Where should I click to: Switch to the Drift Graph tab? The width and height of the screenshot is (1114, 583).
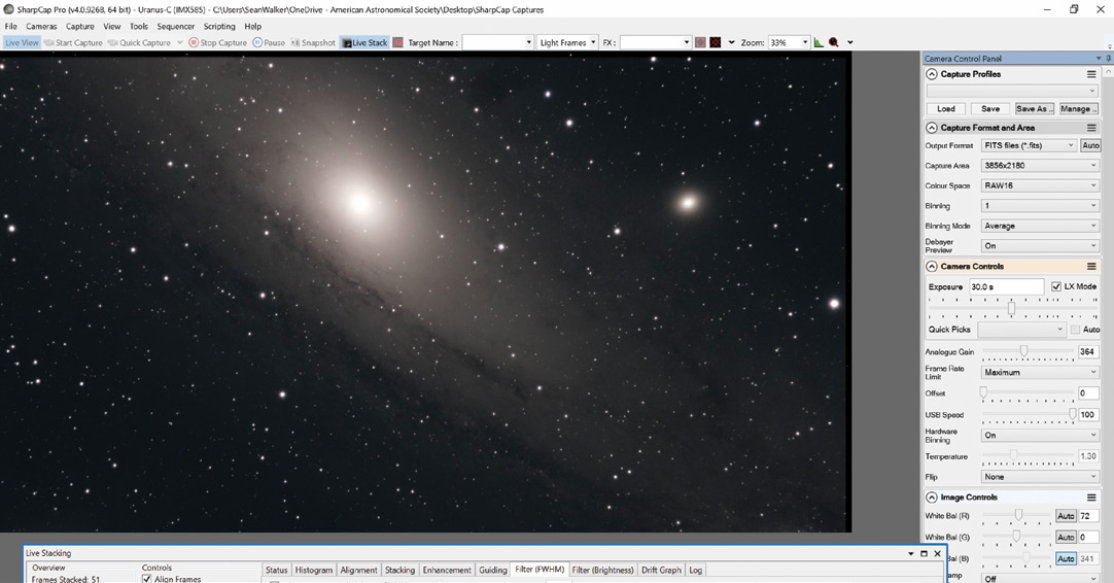pos(661,570)
